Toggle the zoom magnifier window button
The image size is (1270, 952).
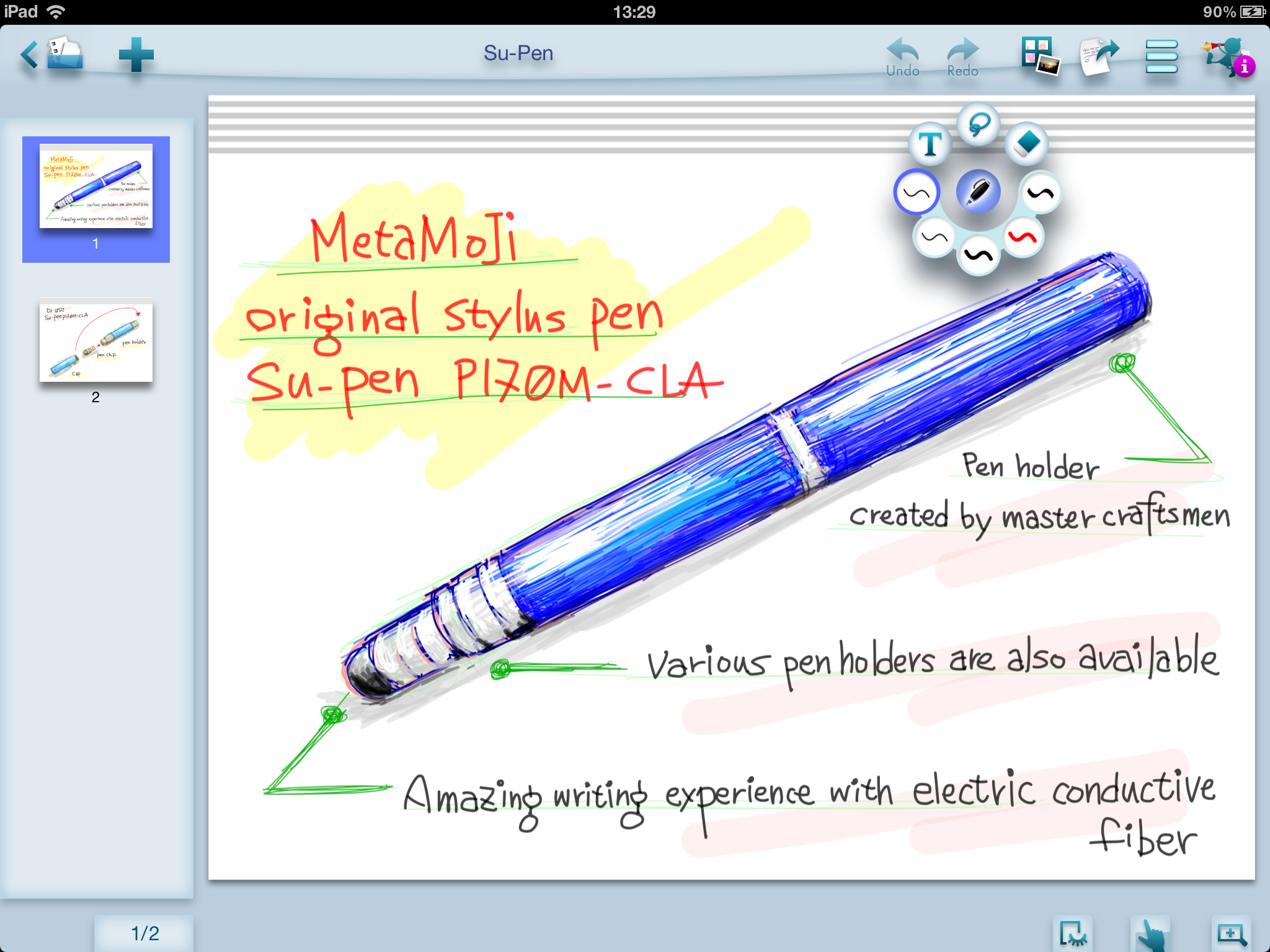click(1230, 935)
